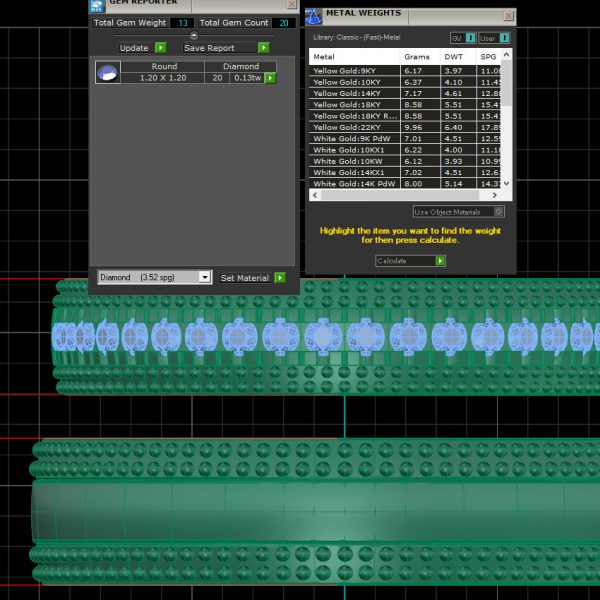
Task: Enable Use Object Materials option
Action: point(499,212)
